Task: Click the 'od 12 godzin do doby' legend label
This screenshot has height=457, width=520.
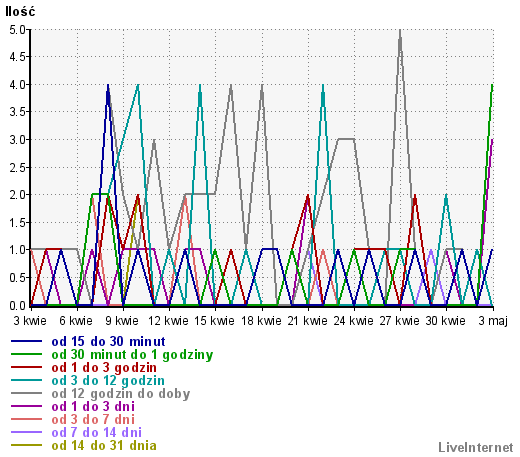Action: [x=121, y=394]
